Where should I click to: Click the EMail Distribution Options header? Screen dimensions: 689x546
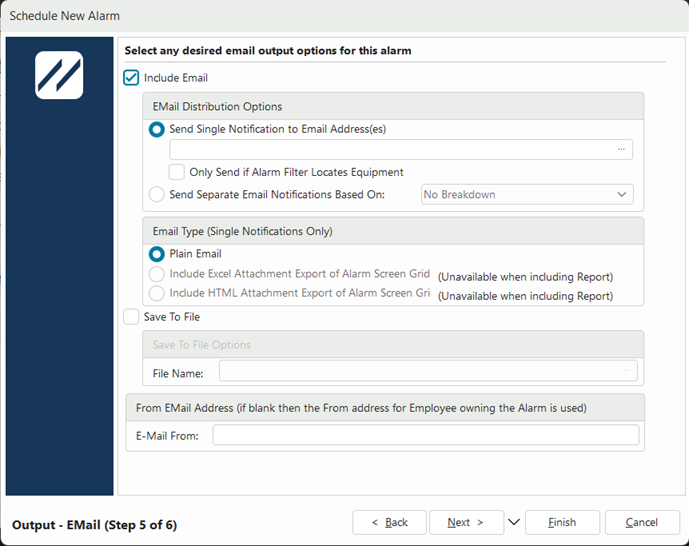pos(393,106)
